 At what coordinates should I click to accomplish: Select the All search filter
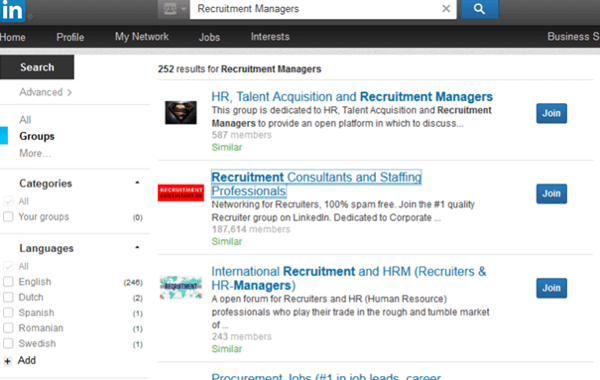[25, 120]
